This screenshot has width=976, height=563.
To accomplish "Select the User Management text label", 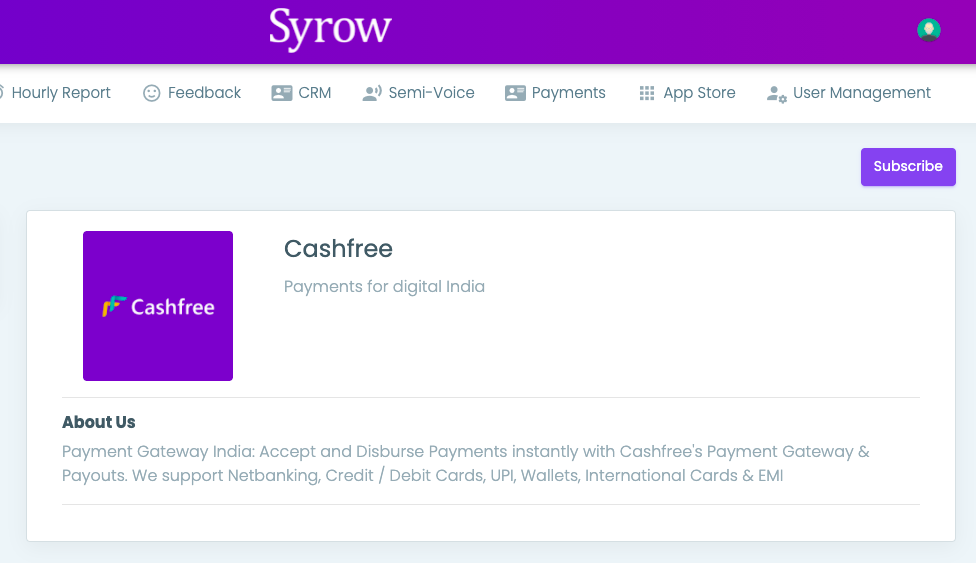I will click(861, 93).
